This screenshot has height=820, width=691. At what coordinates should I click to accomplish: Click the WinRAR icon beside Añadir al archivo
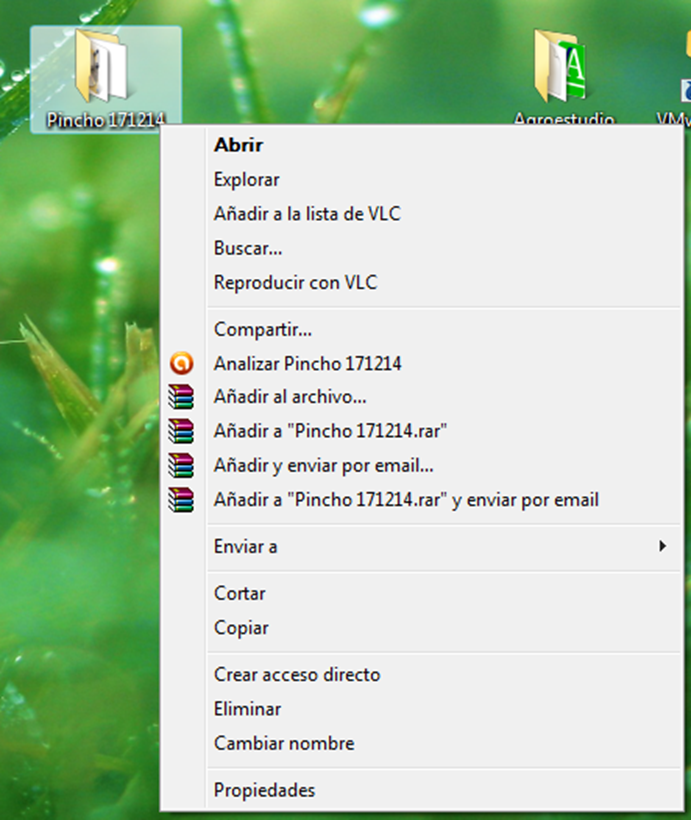click(x=181, y=397)
